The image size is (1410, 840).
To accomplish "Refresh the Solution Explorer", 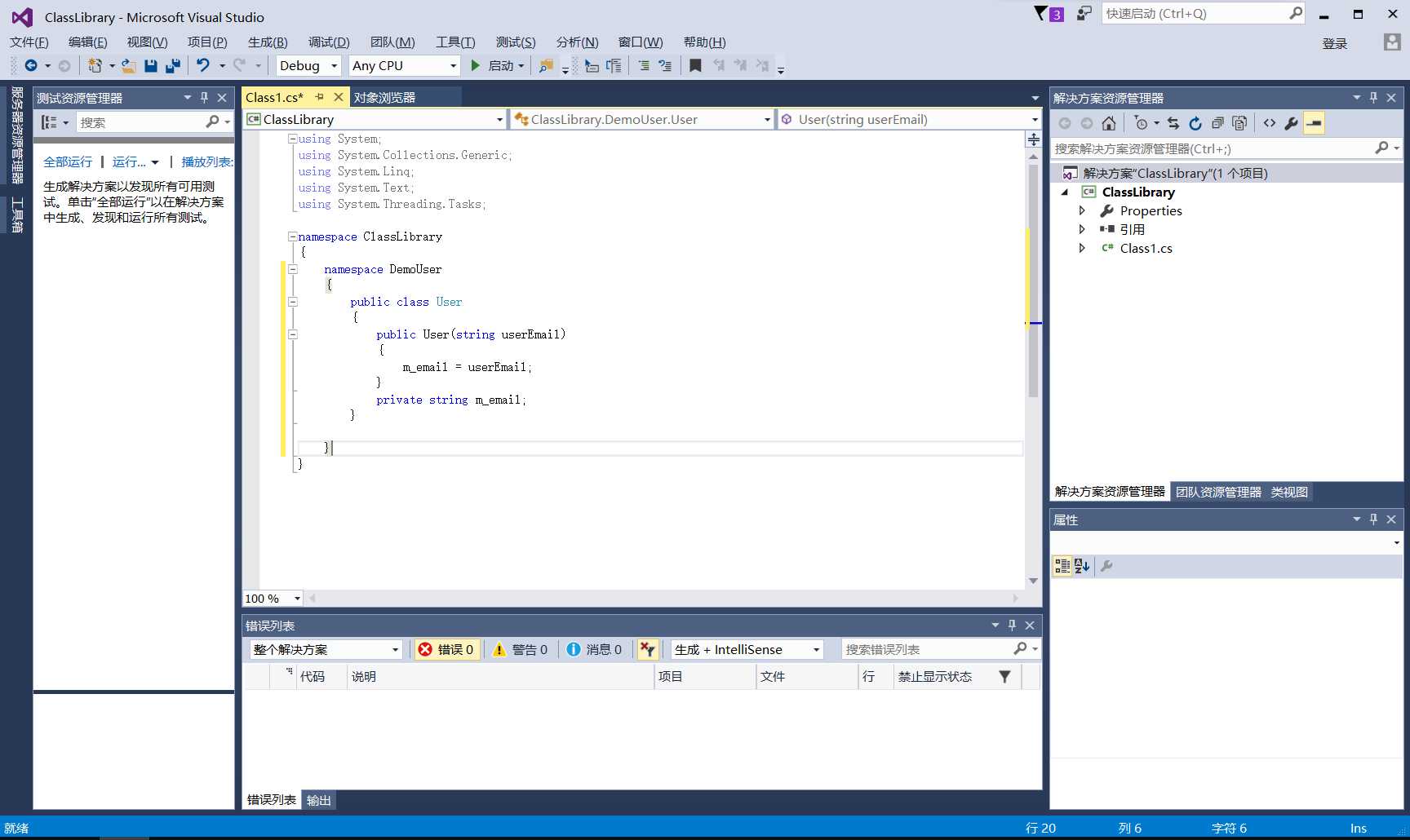I will (x=1195, y=123).
